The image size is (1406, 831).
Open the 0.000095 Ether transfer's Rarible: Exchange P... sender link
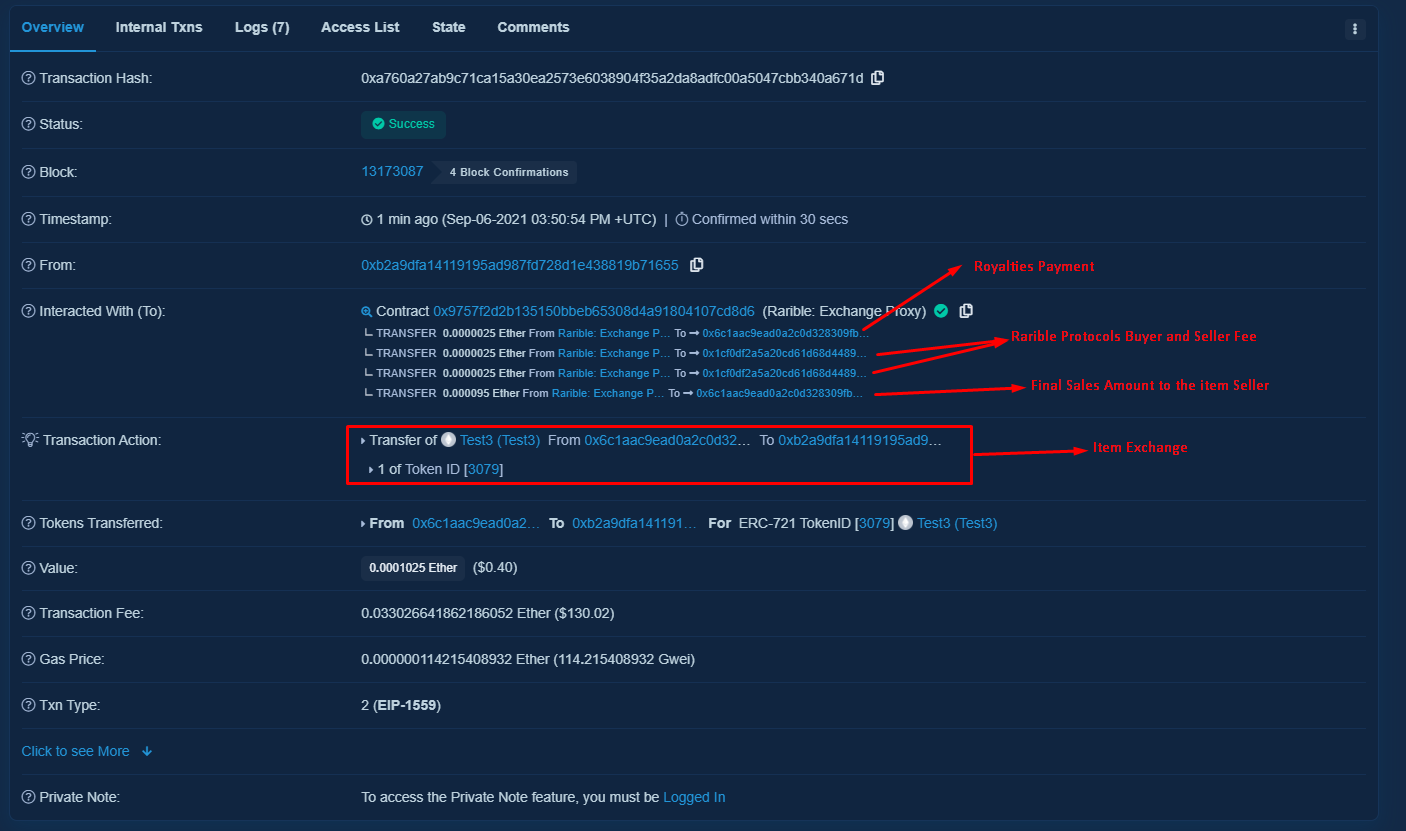(608, 393)
